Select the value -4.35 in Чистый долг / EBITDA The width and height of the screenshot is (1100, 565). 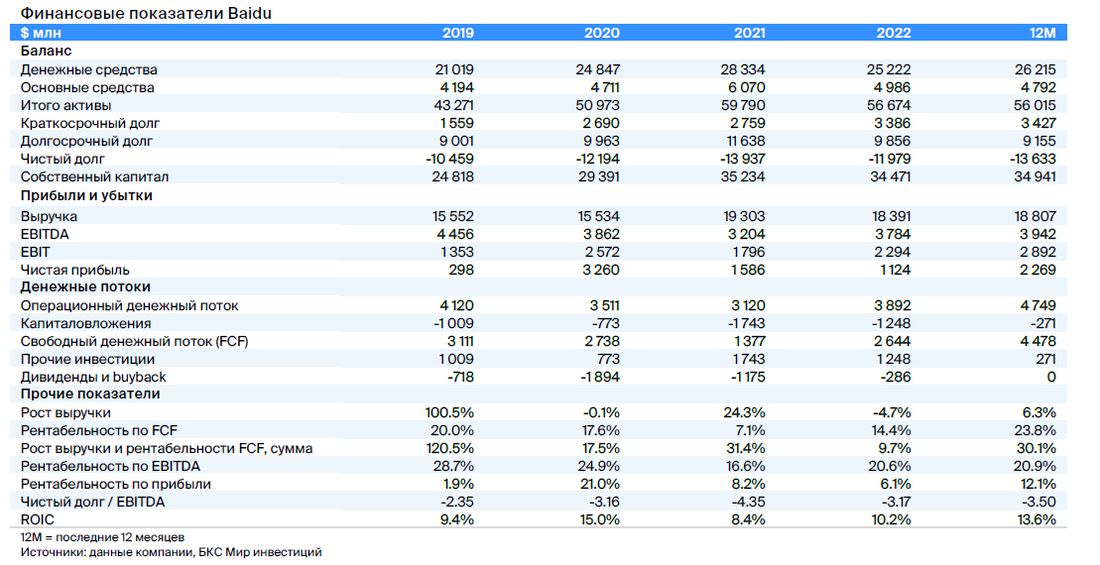click(748, 503)
